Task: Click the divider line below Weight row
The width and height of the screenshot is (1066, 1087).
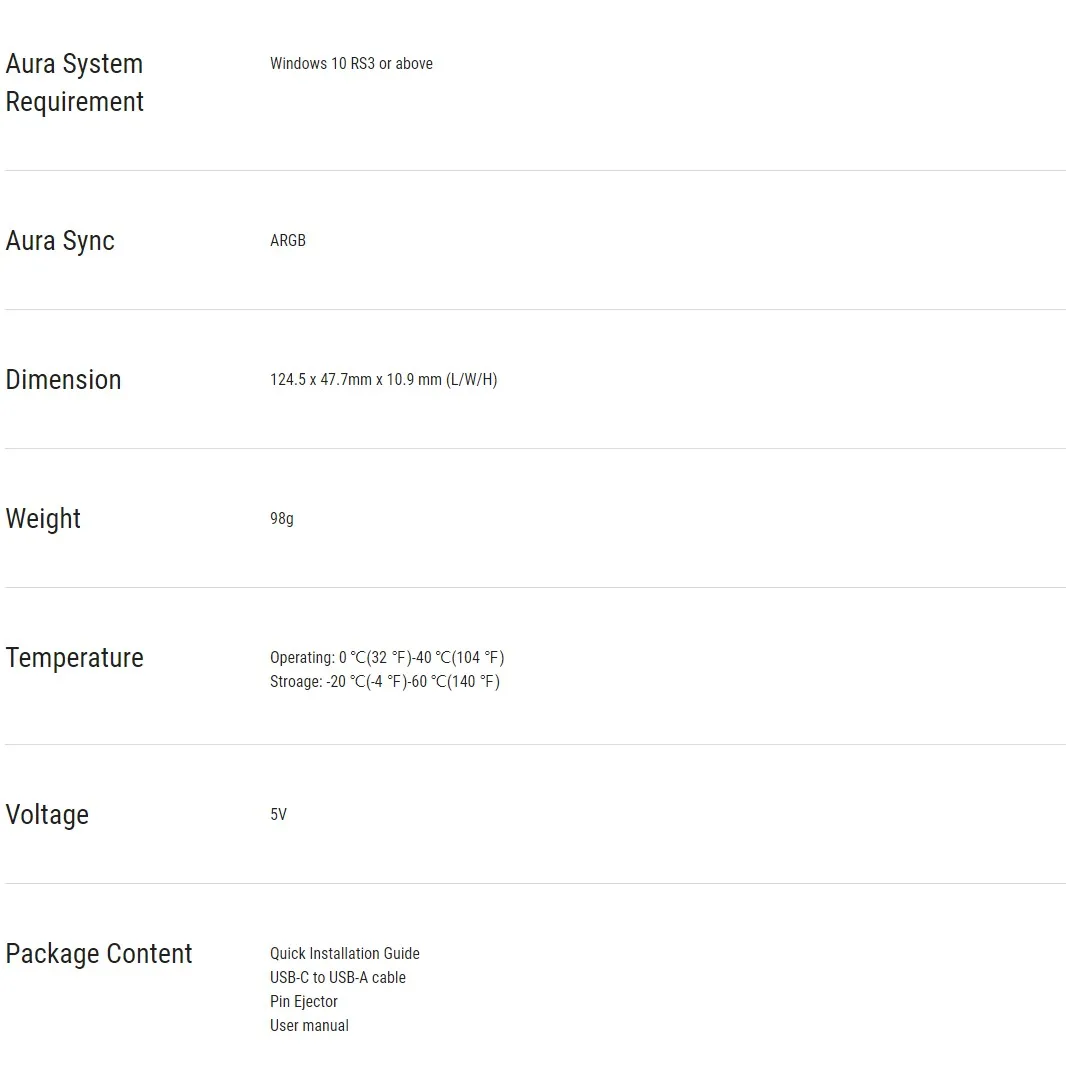Action: click(x=535, y=588)
